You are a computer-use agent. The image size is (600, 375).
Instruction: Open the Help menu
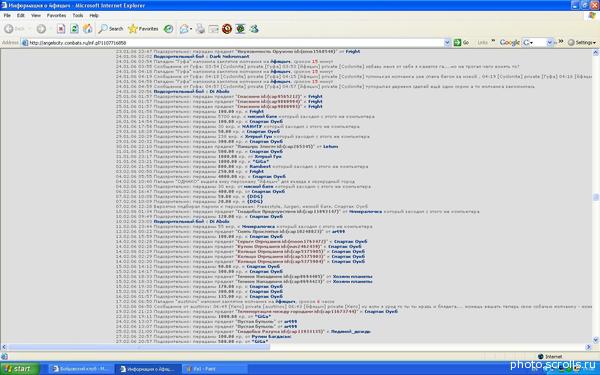94,16
